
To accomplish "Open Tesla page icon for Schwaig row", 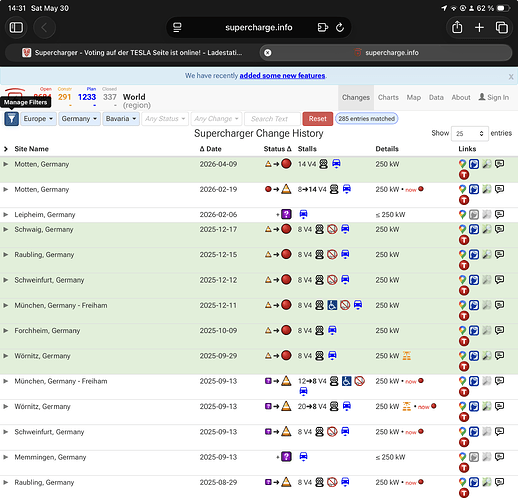I will pos(464,240).
